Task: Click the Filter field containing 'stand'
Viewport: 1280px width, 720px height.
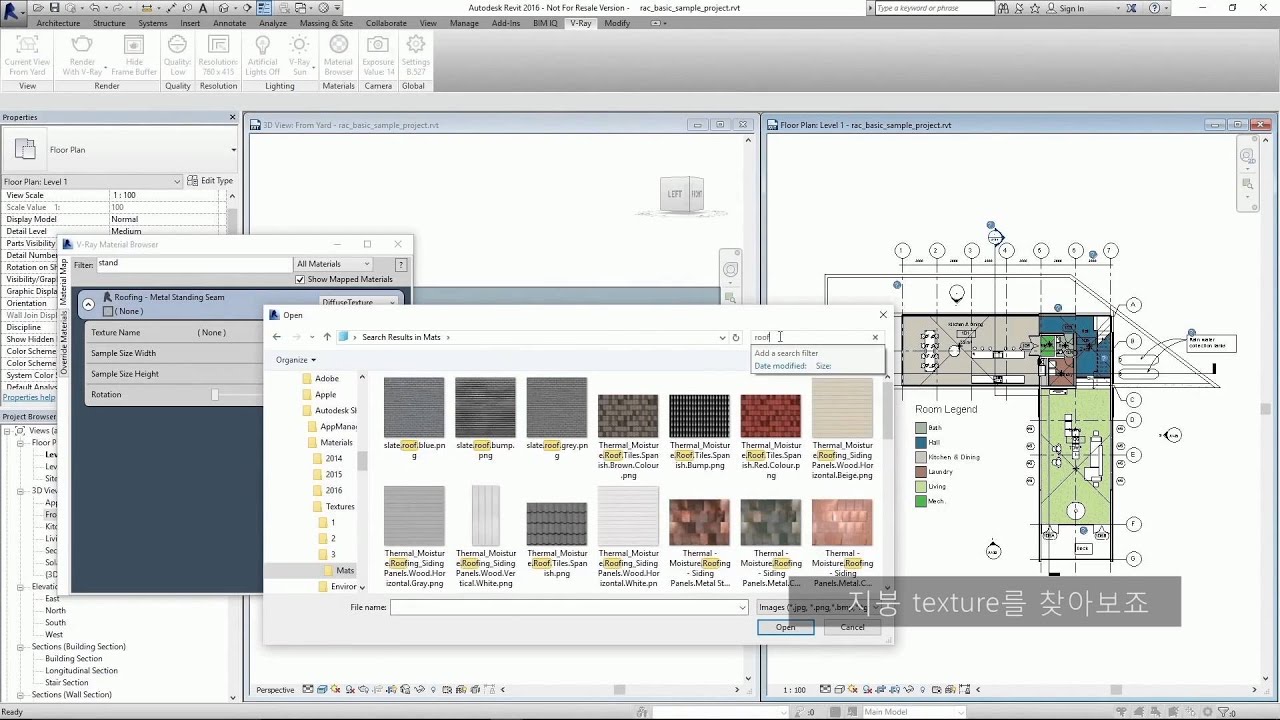Action: tap(194, 264)
